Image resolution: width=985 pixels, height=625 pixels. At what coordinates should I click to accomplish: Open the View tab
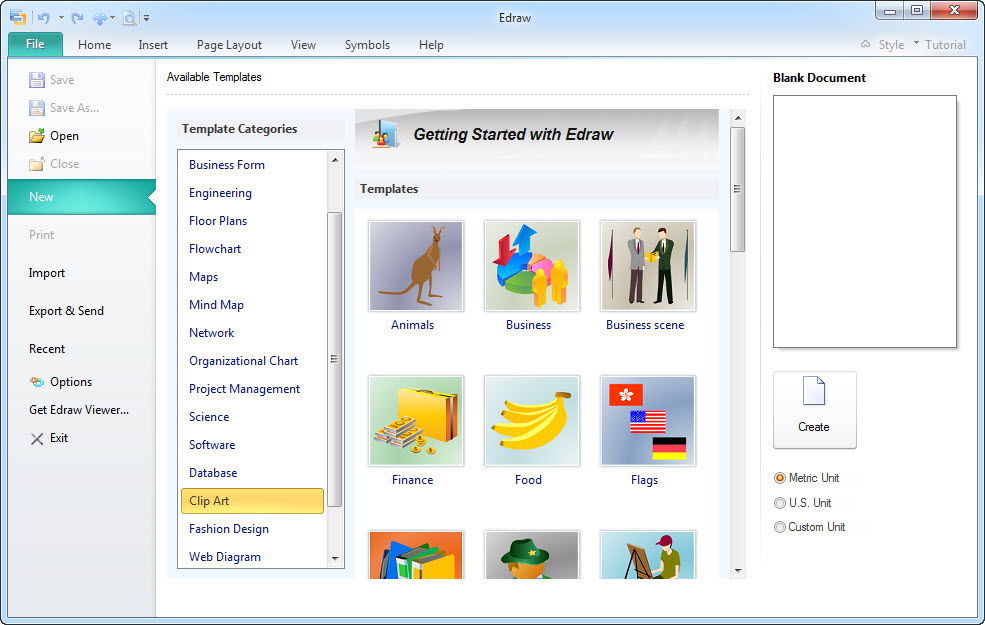[x=303, y=45]
